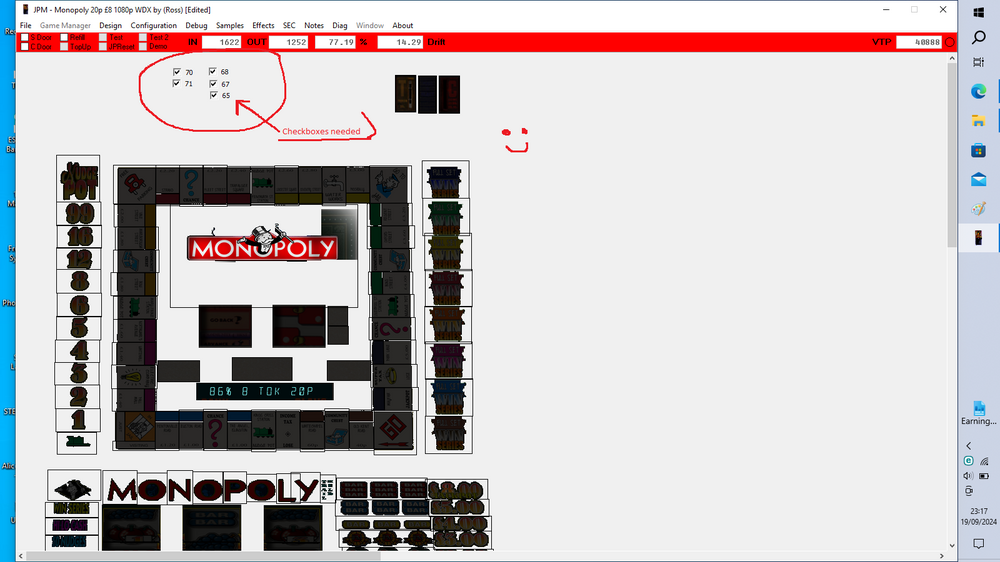Open the Notes menu

click(314, 26)
